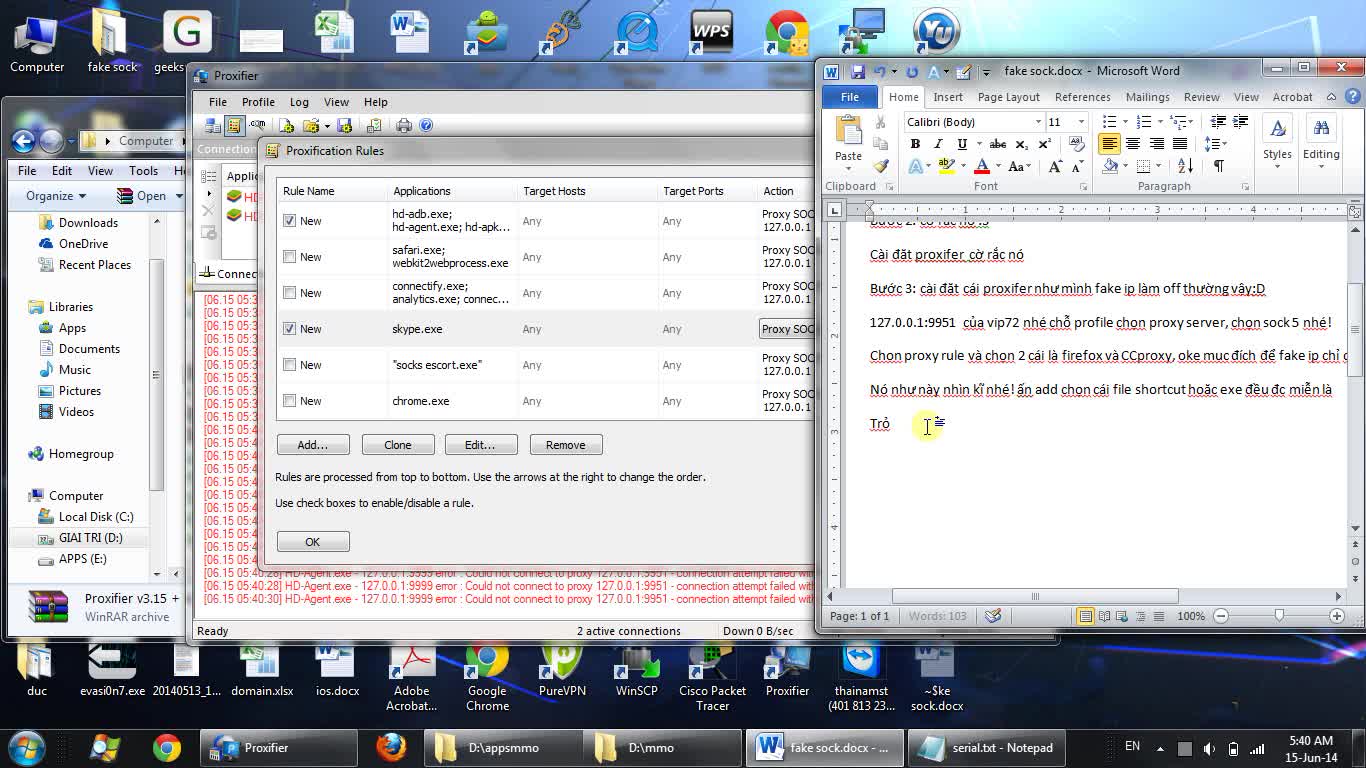Click proofing errors icon in Word status bar
The height and width of the screenshot is (768, 1366).
(993, 616)
